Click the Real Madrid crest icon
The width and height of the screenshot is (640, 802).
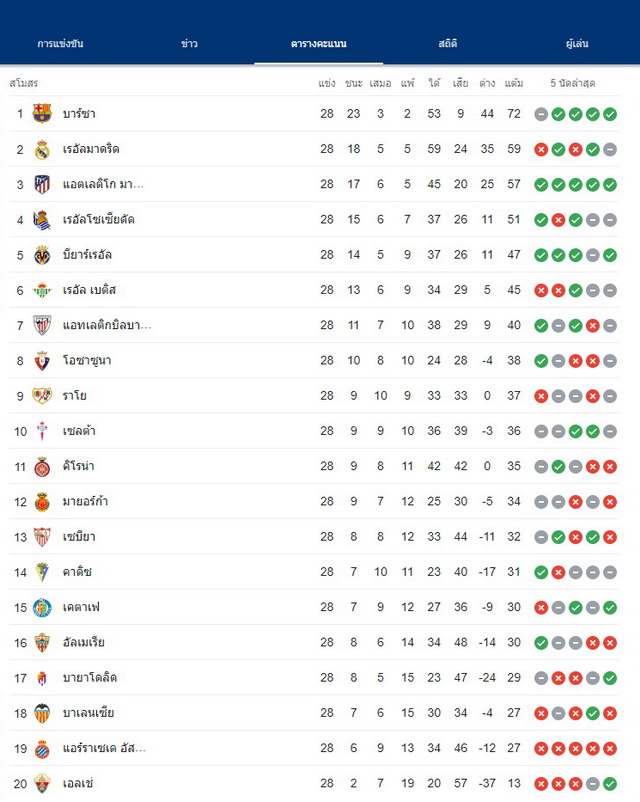pos(42,149)
